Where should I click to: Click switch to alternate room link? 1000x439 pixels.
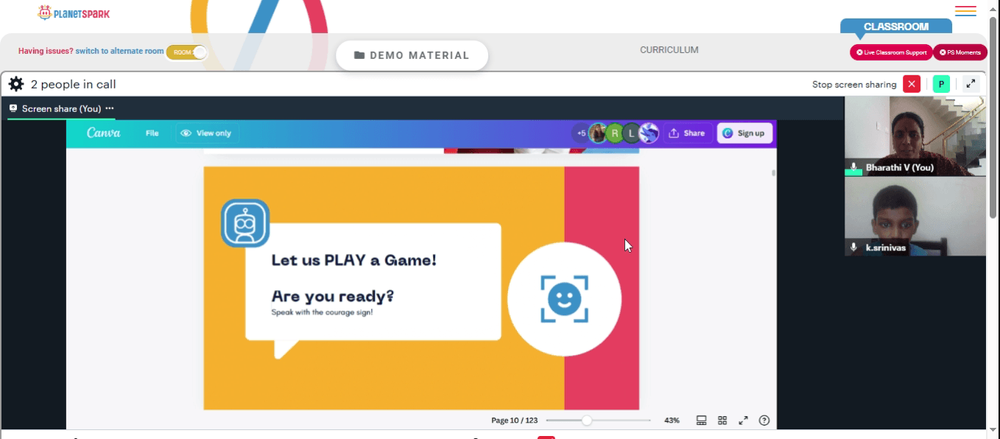click(120, 51)
